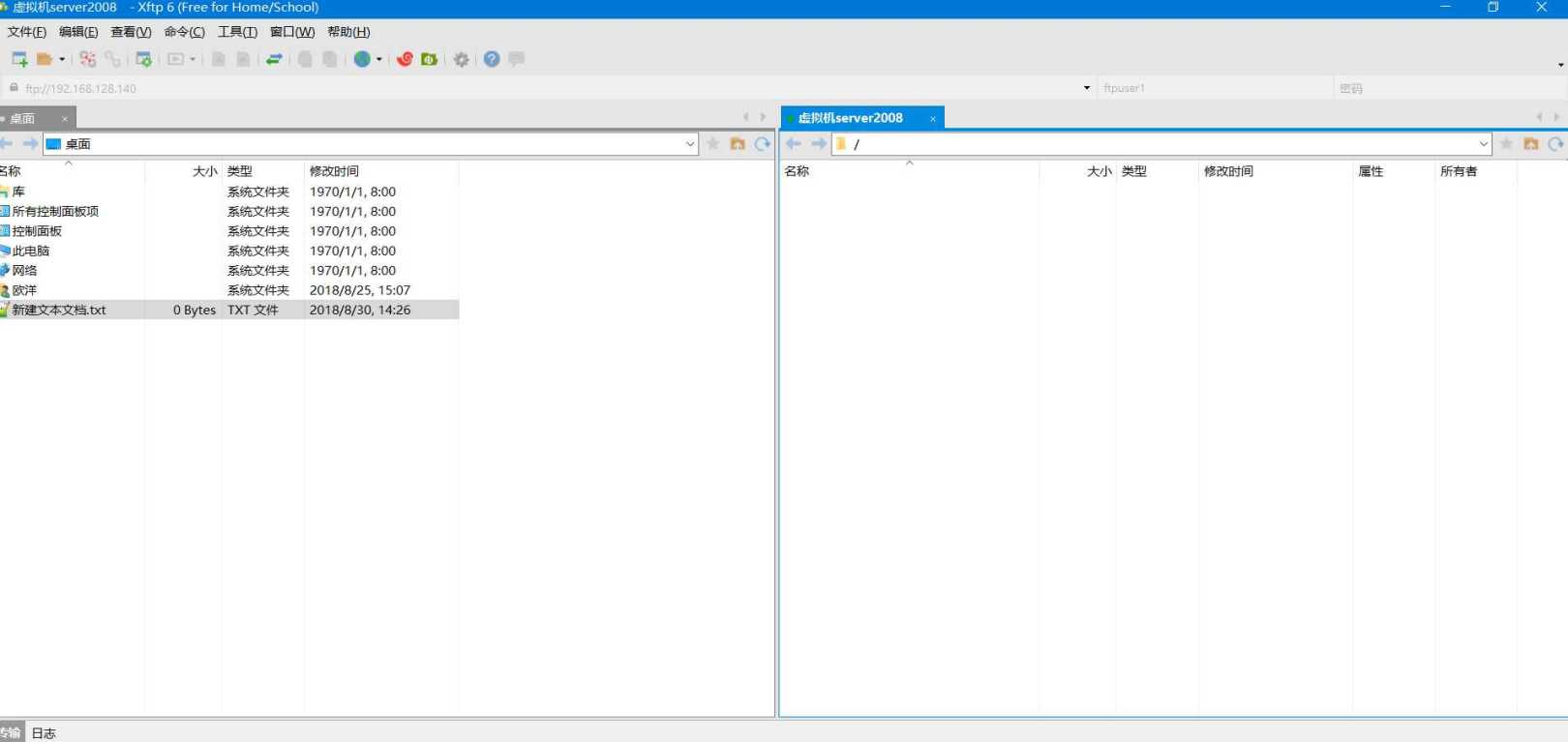Viewport: 1568px width, 742px height.
Task: Expand the host address history dropdown
Action: 1086,88
